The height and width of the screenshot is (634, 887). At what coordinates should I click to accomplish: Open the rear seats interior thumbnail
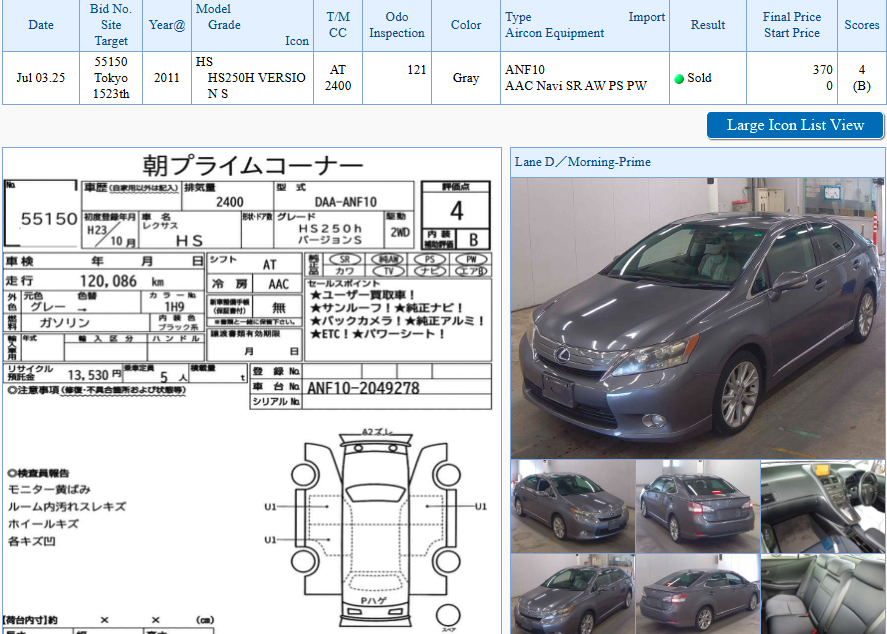click(824, 594)
